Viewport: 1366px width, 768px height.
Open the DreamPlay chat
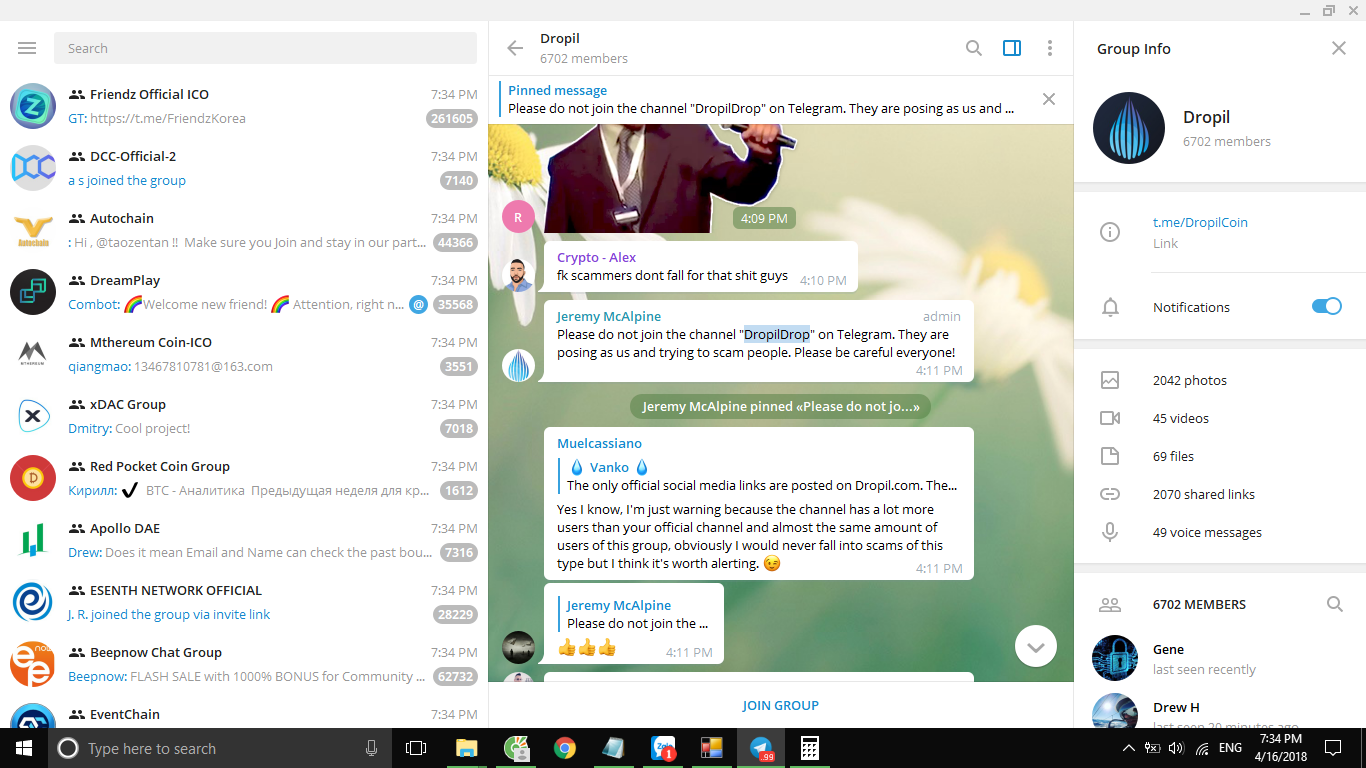tap(244, 292)
